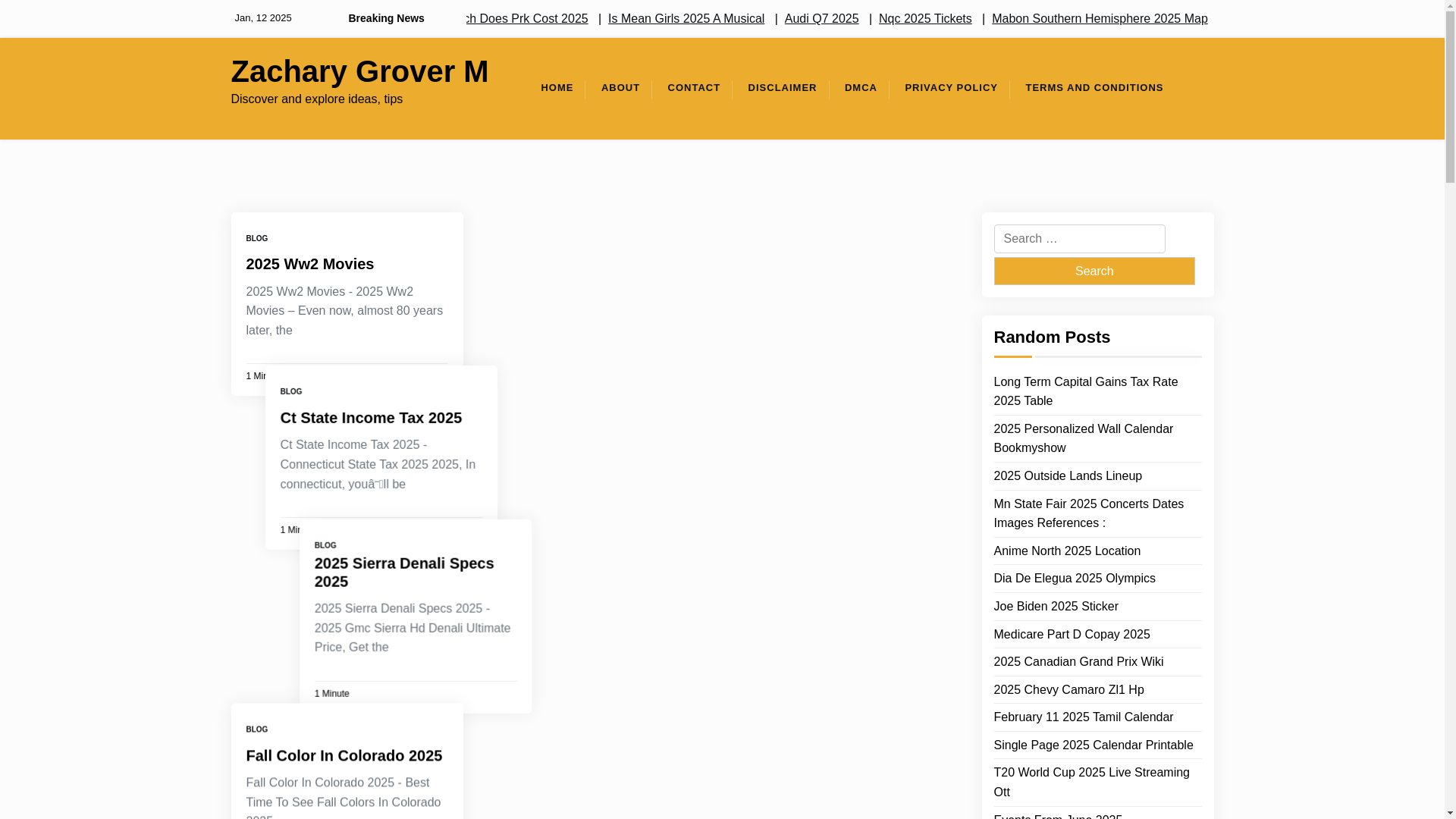Click the Random Posts heading

pyautogui.click(x=1052, y=337)
